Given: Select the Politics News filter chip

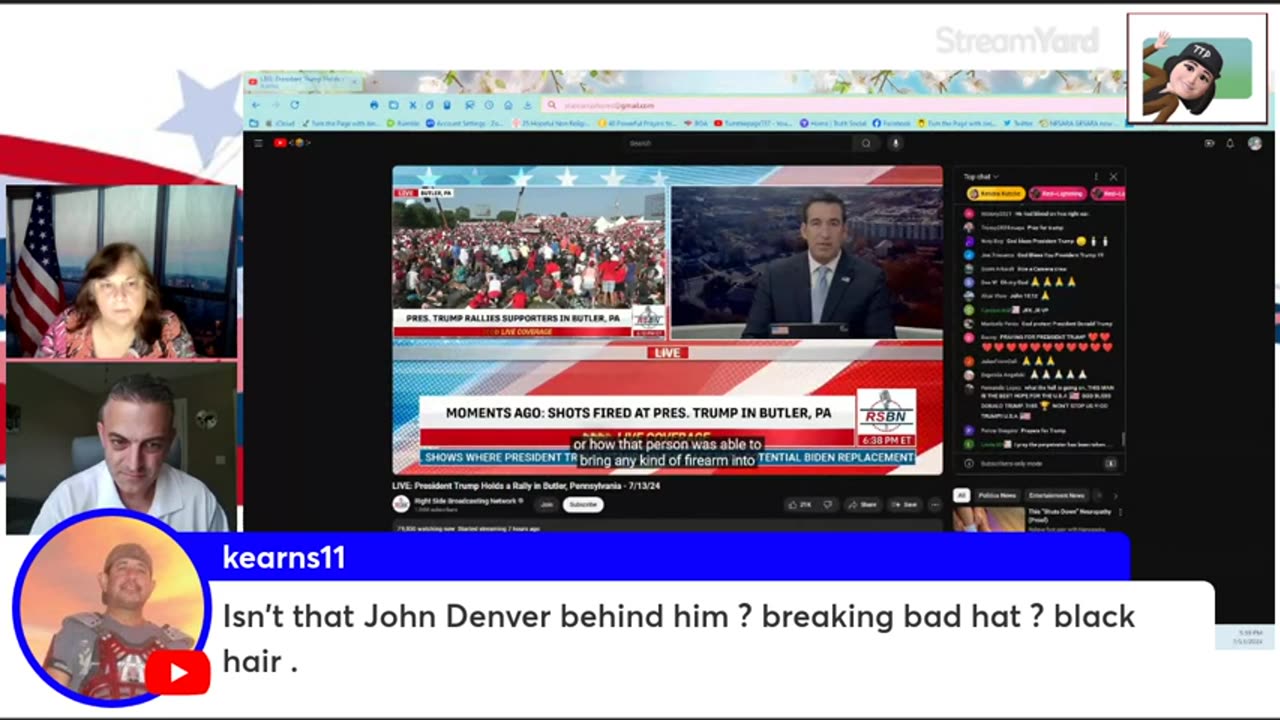Looking at the screenshot, I should tap(997, 495).
